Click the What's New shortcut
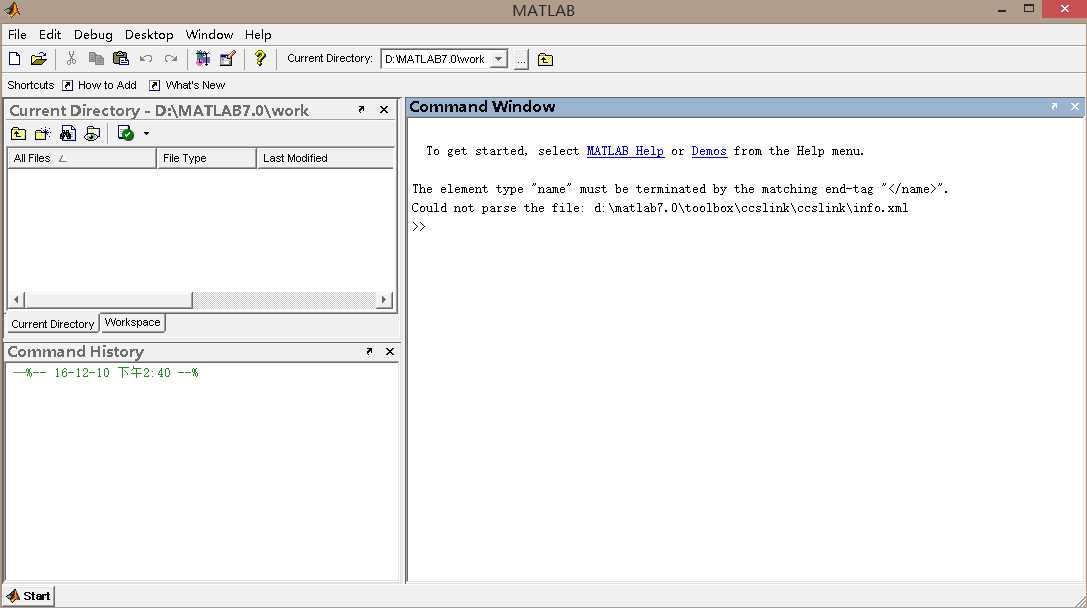1087x608 pixels. [187, 85]
